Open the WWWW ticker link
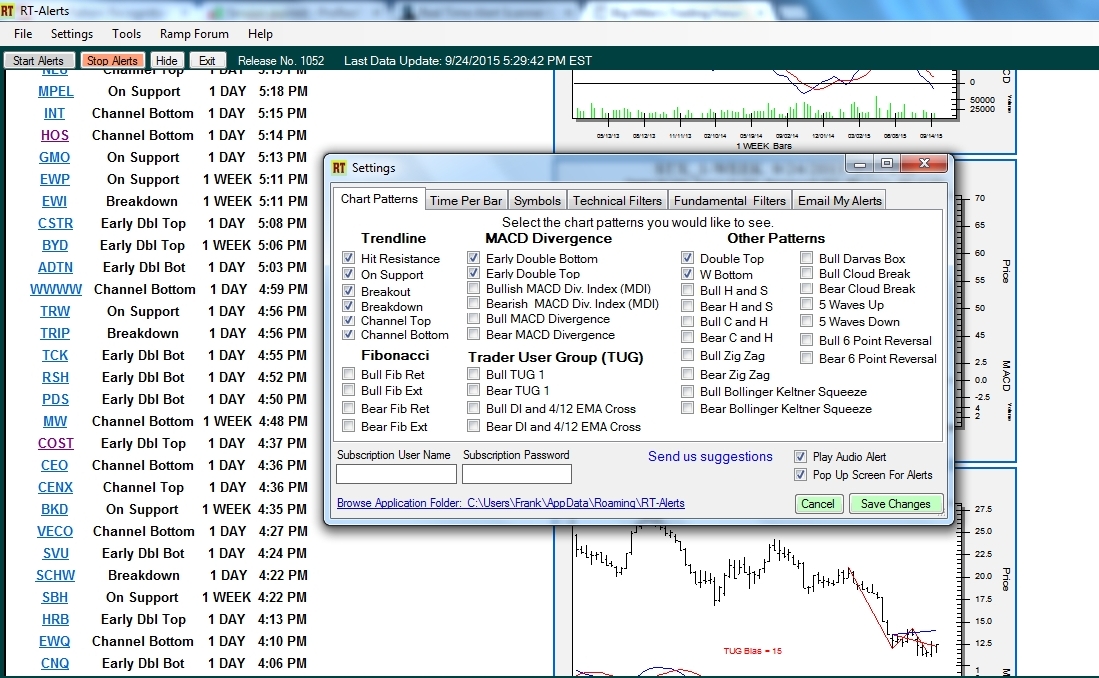This screenshot has height=678, width=1099. [55, 289]
